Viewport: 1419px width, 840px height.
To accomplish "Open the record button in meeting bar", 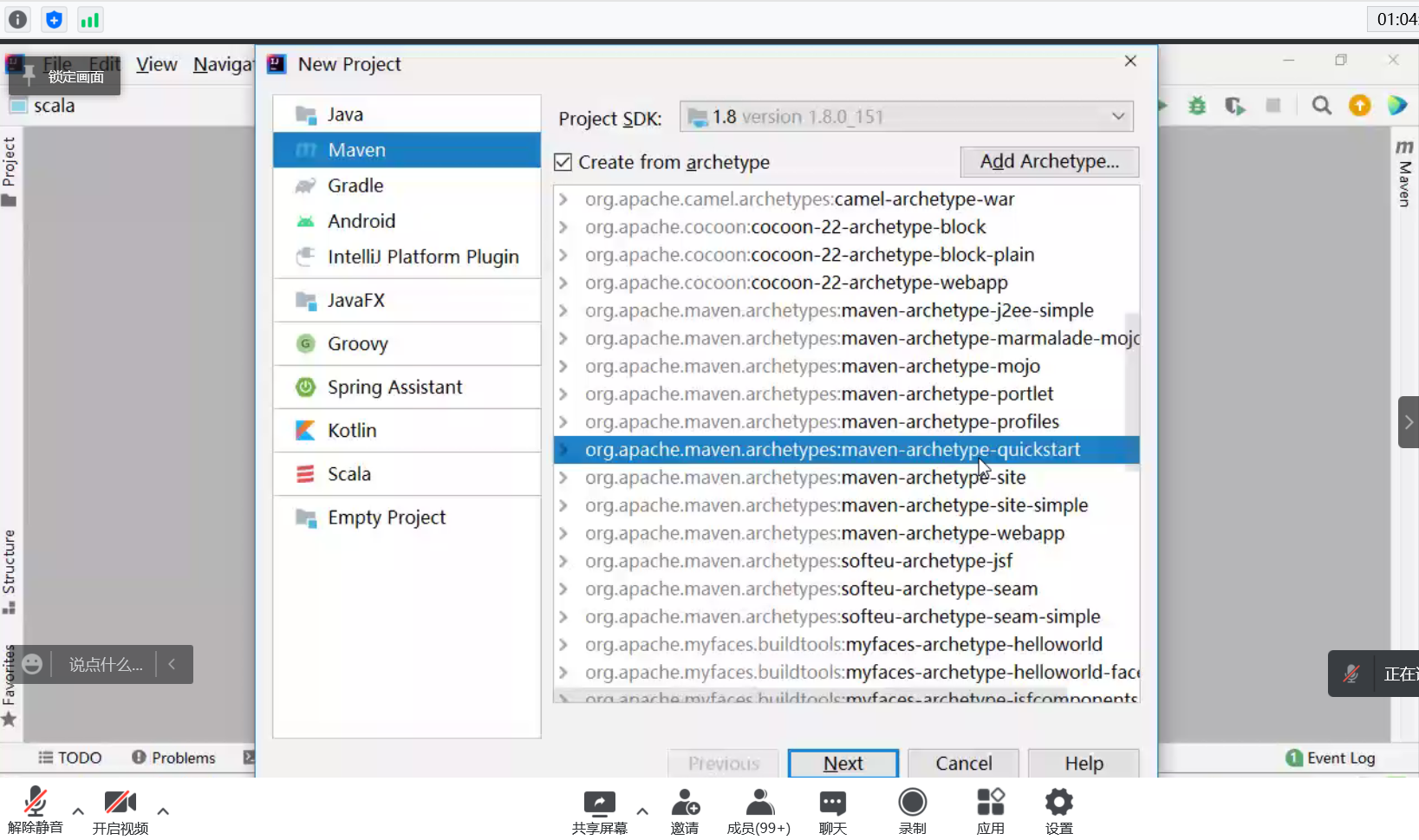I will click(x=913, y=811).
